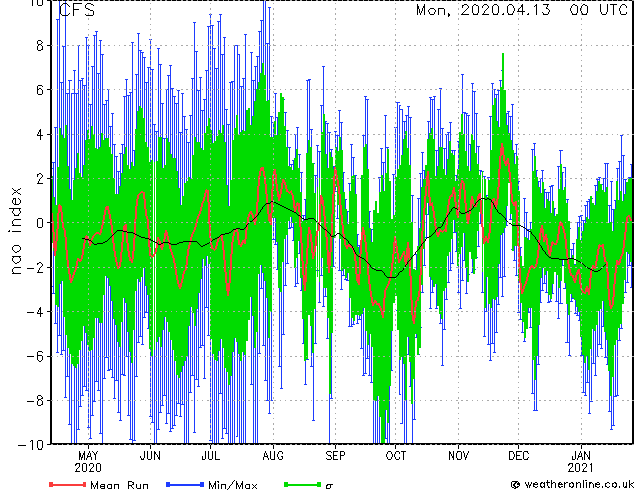Click the OCT month label
This screenshot has width=634, height=490.
(395, 456)
